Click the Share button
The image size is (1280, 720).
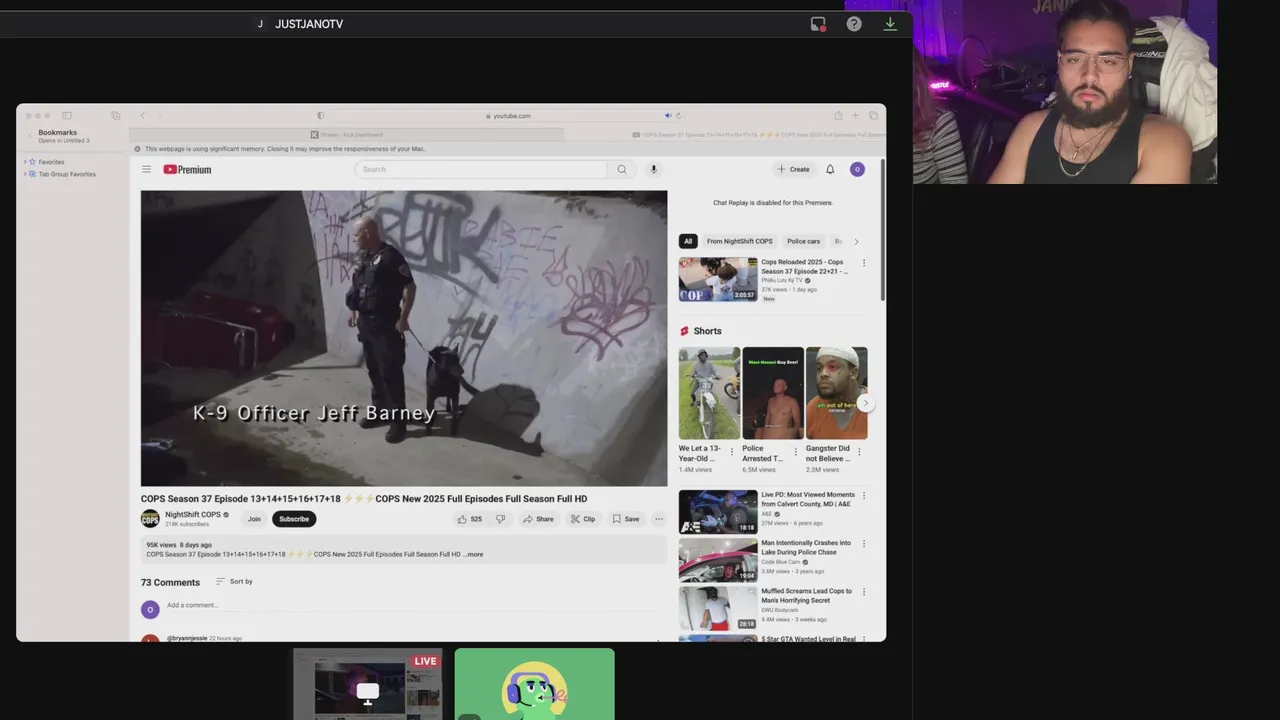tap(538, 519)
